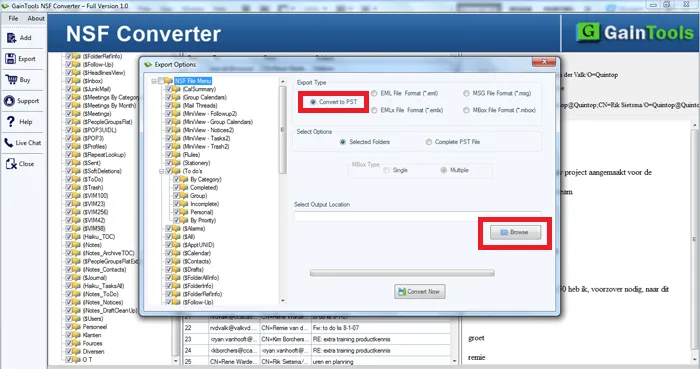This screenshot has height=369, width=700.
Task: Click dialog tree scrollbar up arrow
Action: coord(282,82)
